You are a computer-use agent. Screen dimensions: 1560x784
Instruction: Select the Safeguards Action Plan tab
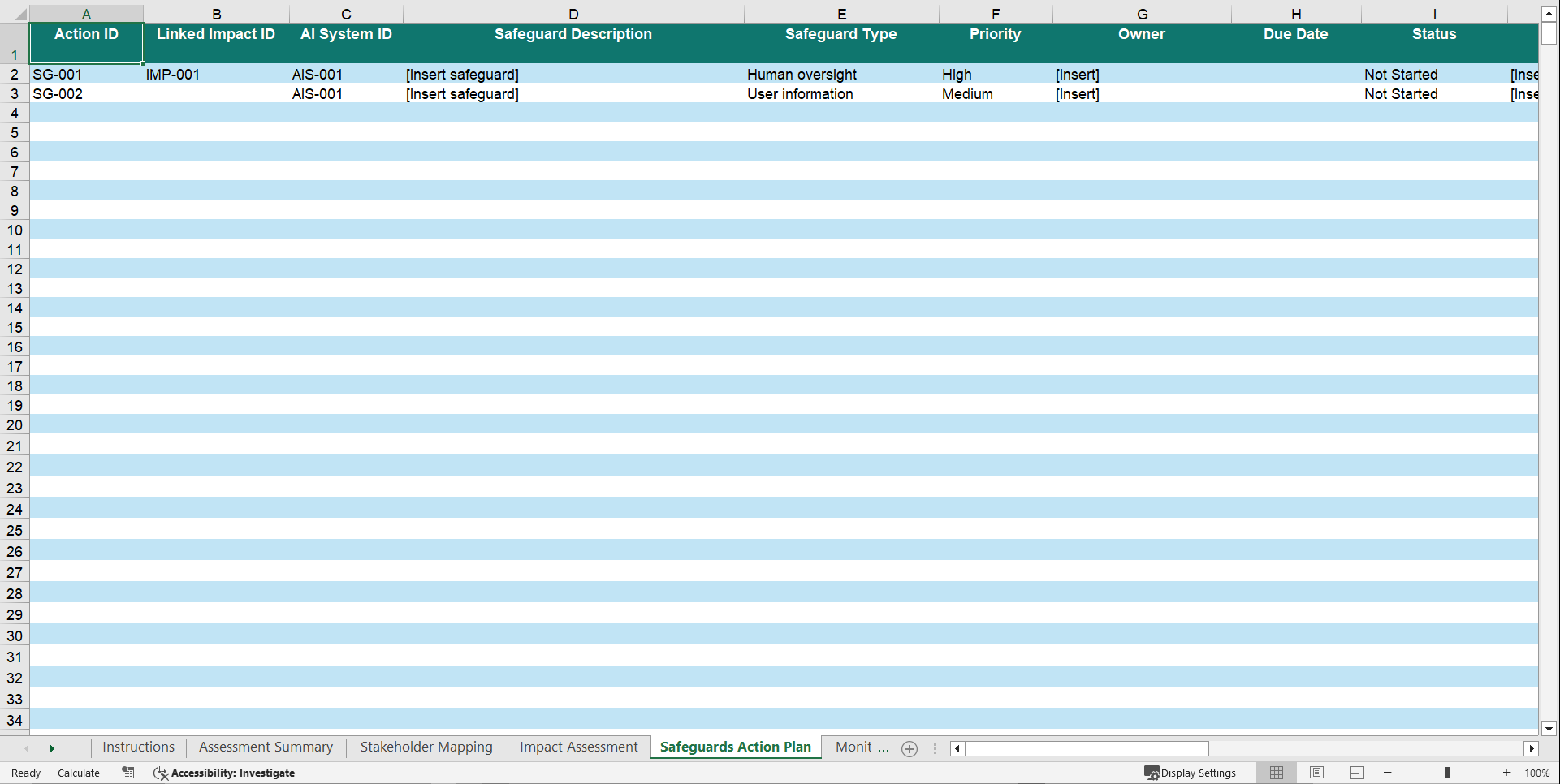(736, 747)
